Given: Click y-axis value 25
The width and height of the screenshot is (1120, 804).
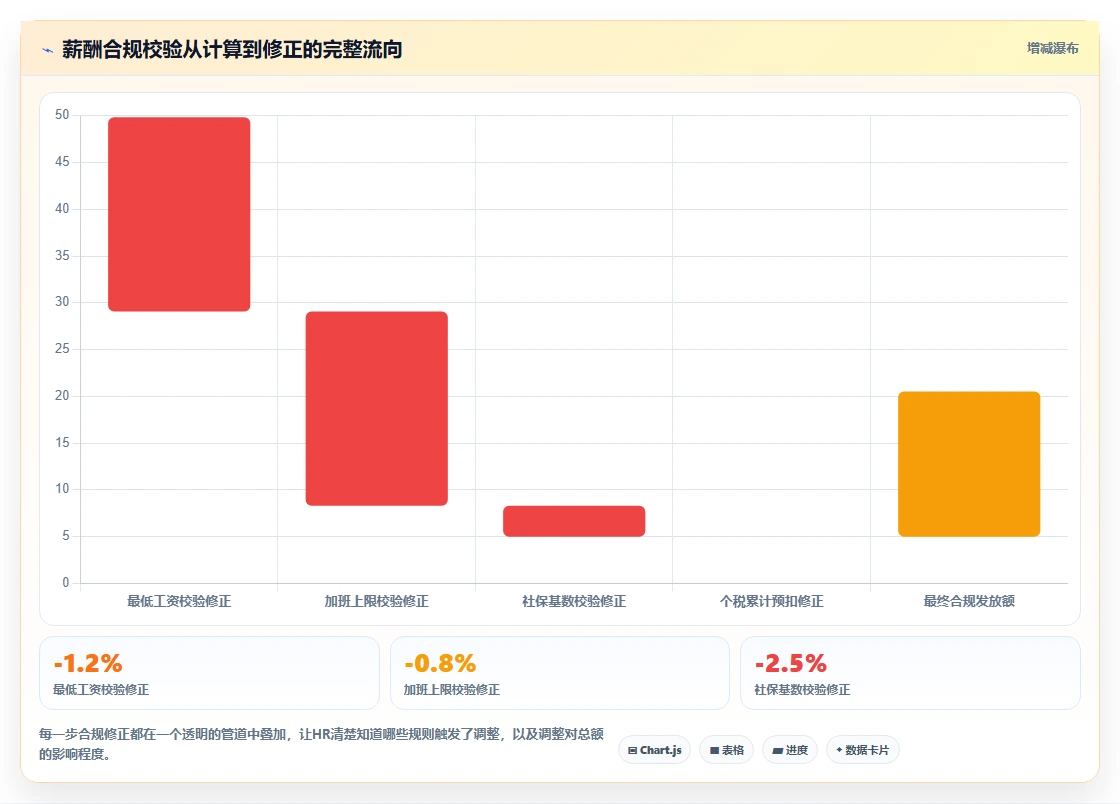Looking at the screenshot, I should [62, 348].
